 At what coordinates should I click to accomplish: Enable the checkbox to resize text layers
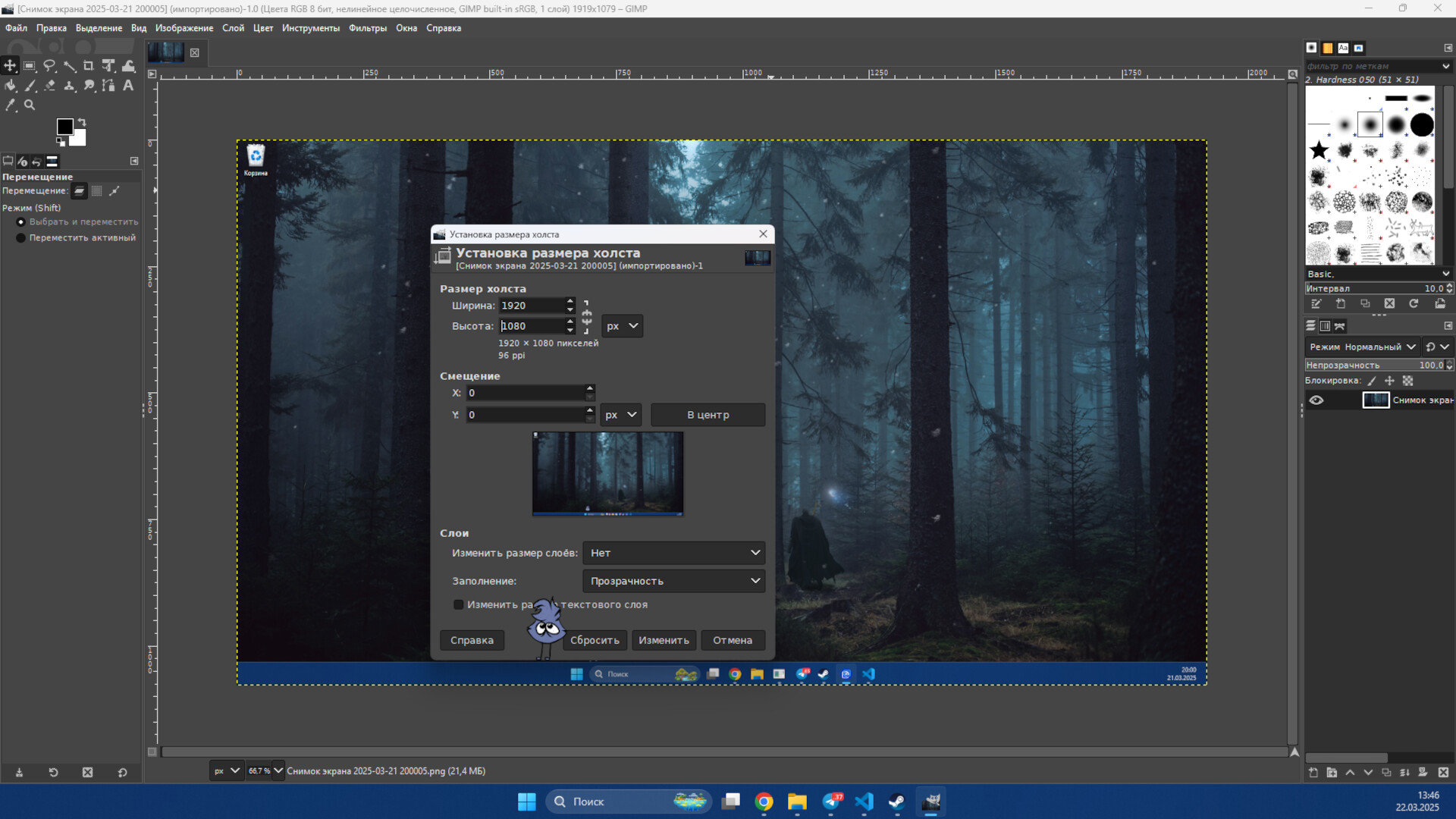point(458,604)
